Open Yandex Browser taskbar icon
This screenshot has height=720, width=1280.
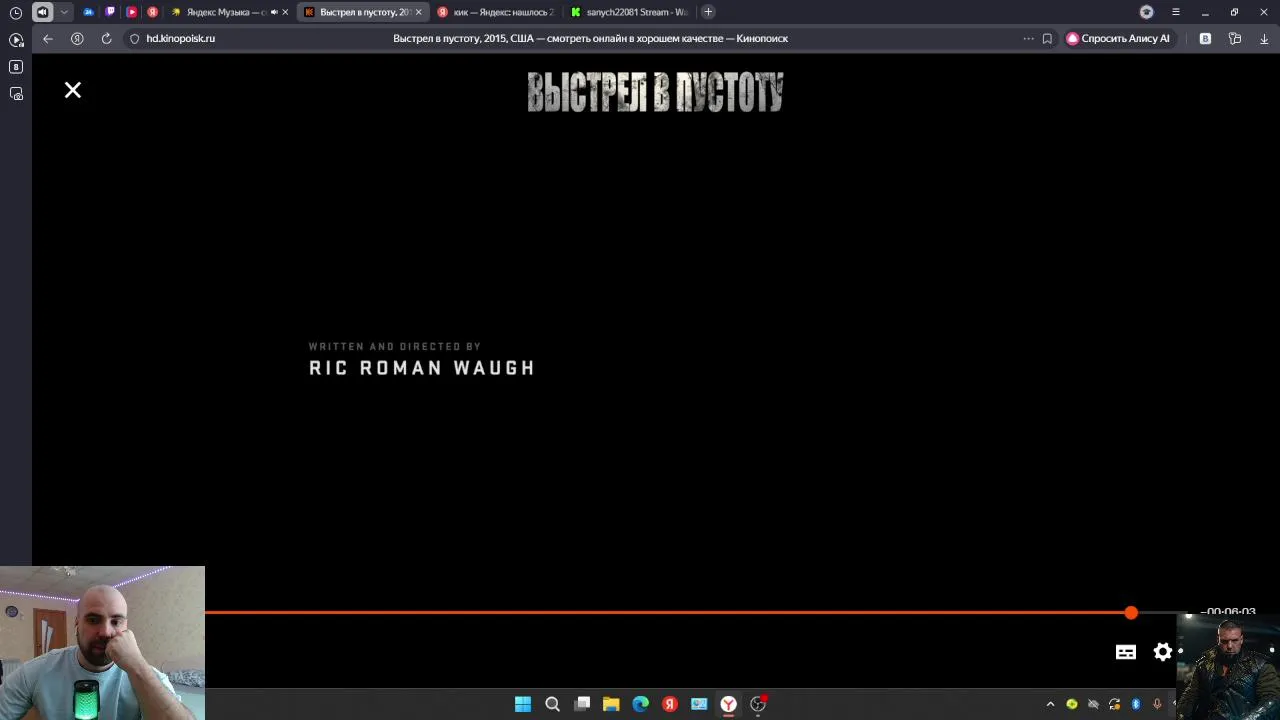(x=729, y=704)
